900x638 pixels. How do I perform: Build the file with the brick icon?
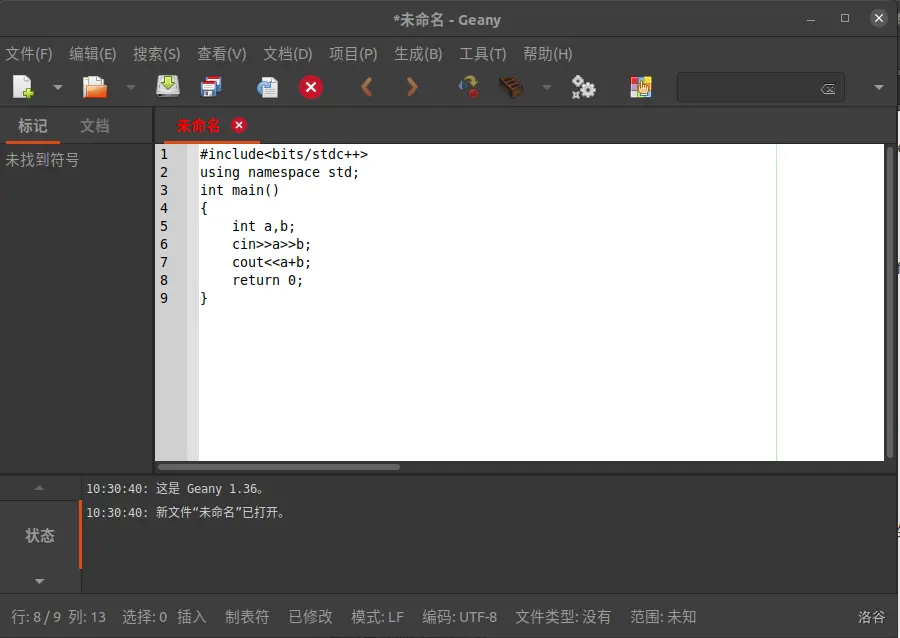(x=511, y=88)
